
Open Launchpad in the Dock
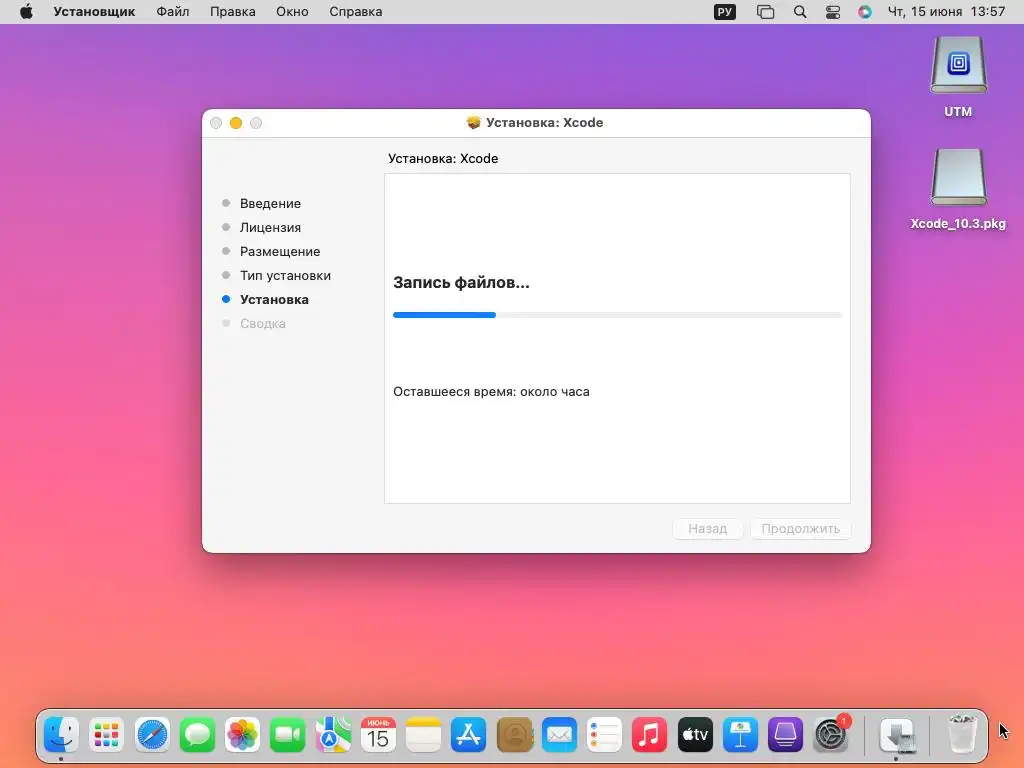click(106, 735)
